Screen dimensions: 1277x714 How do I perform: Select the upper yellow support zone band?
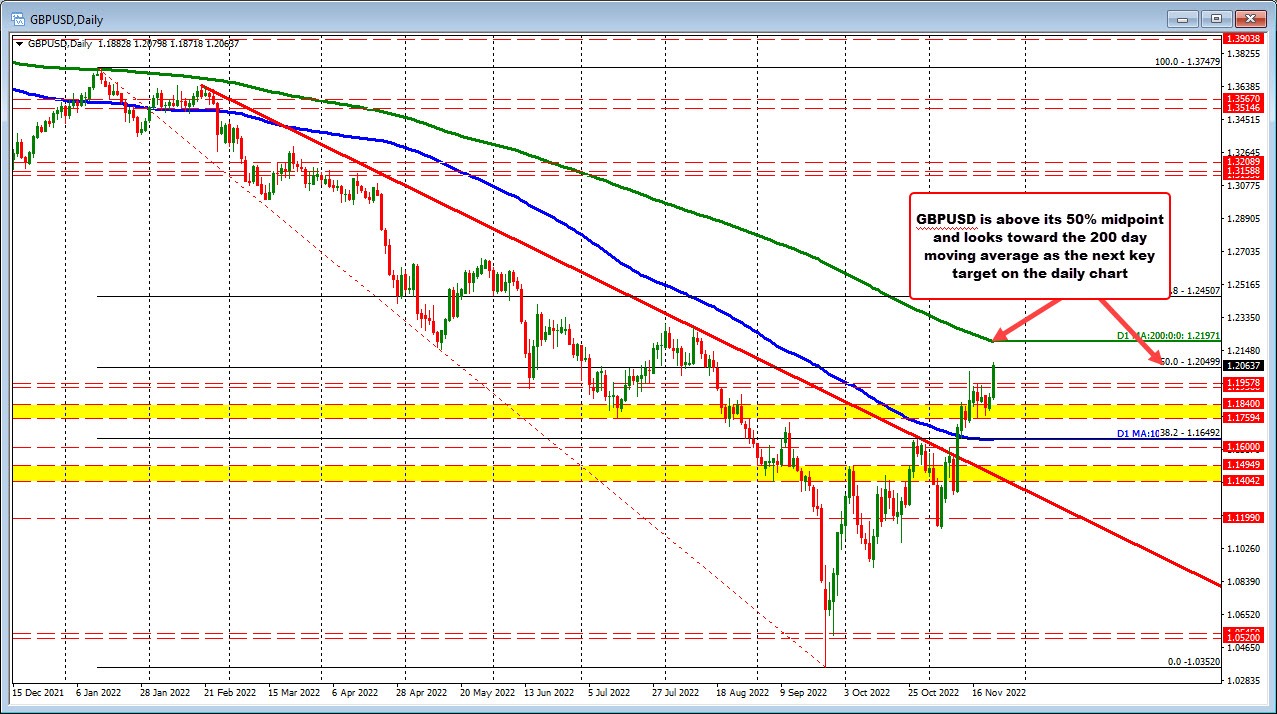coord(400,410)
